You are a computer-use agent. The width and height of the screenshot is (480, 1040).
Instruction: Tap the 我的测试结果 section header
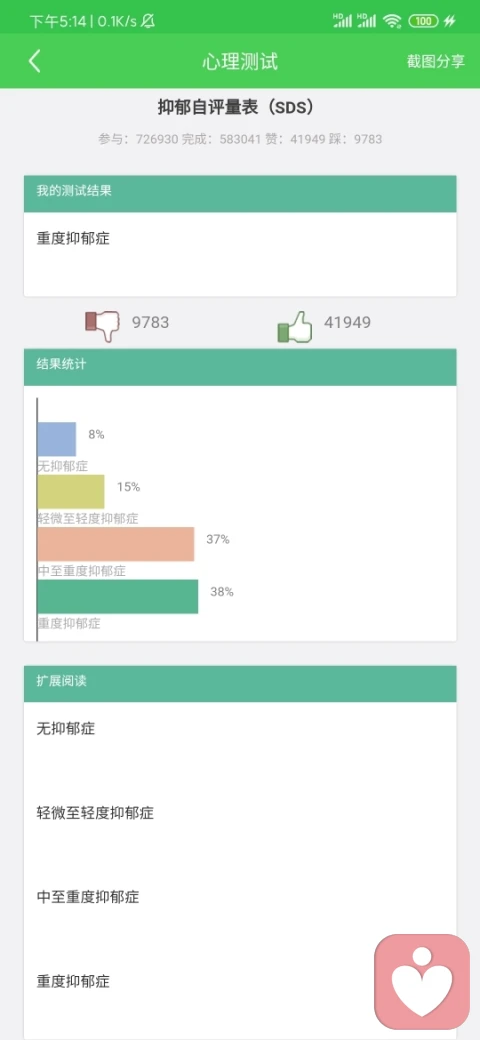240,194
